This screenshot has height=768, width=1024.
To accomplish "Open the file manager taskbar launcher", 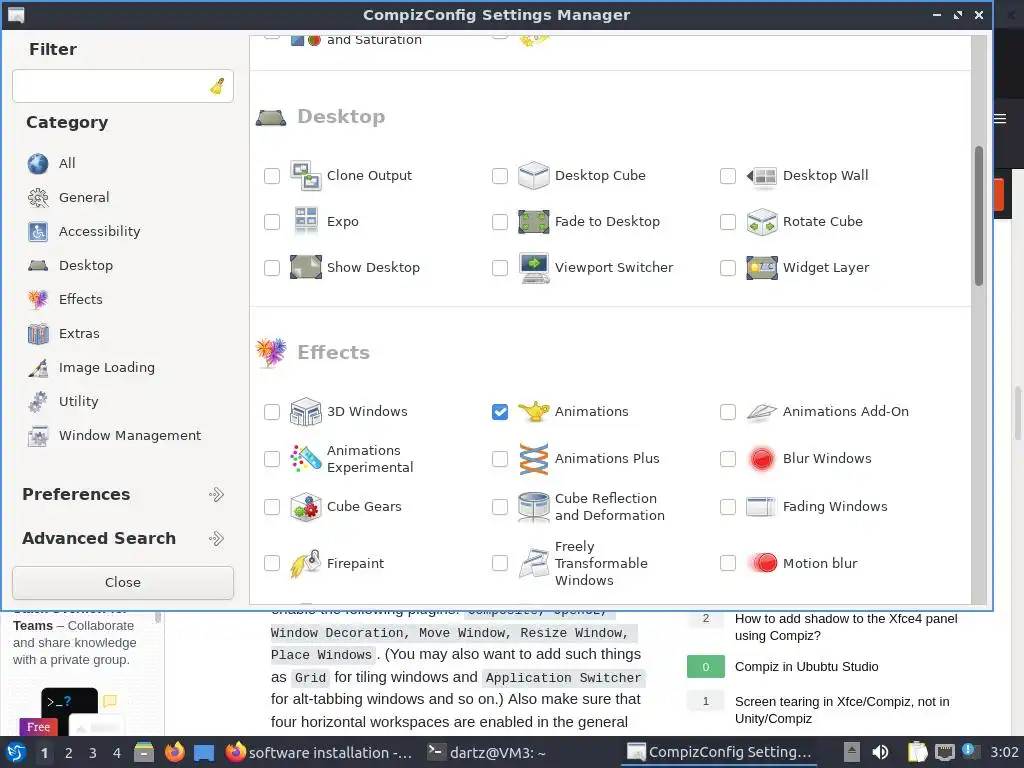I will pos(144,752).
